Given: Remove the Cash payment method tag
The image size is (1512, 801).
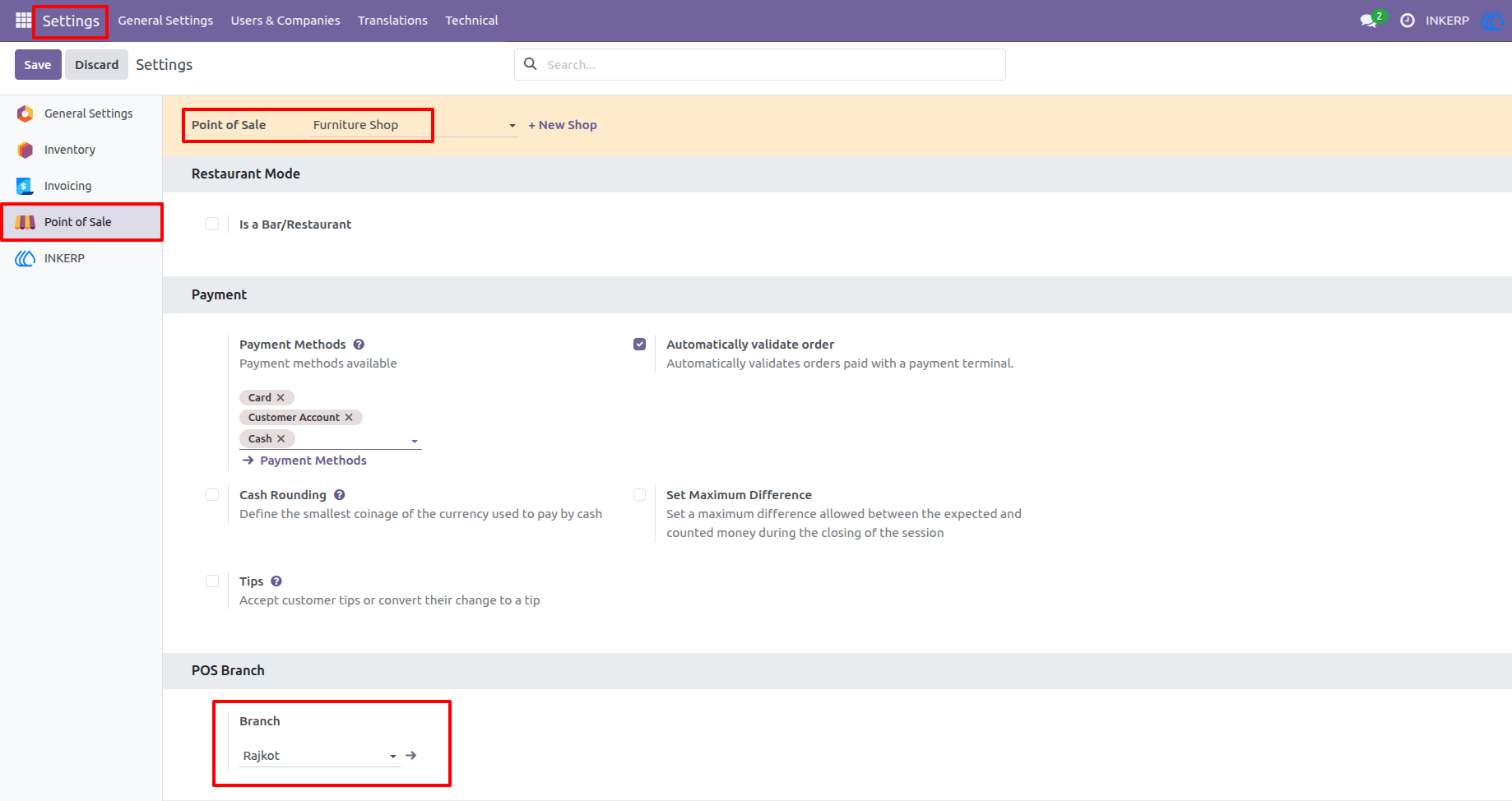Looking at the screenshot, I should click(281, 439).
